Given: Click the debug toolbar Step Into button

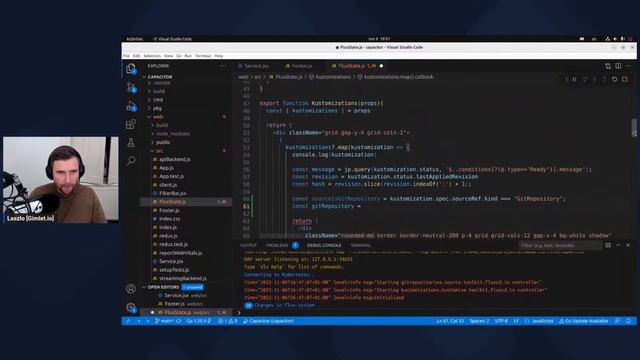Looking at the screenshot, I should tap(594, 79).
